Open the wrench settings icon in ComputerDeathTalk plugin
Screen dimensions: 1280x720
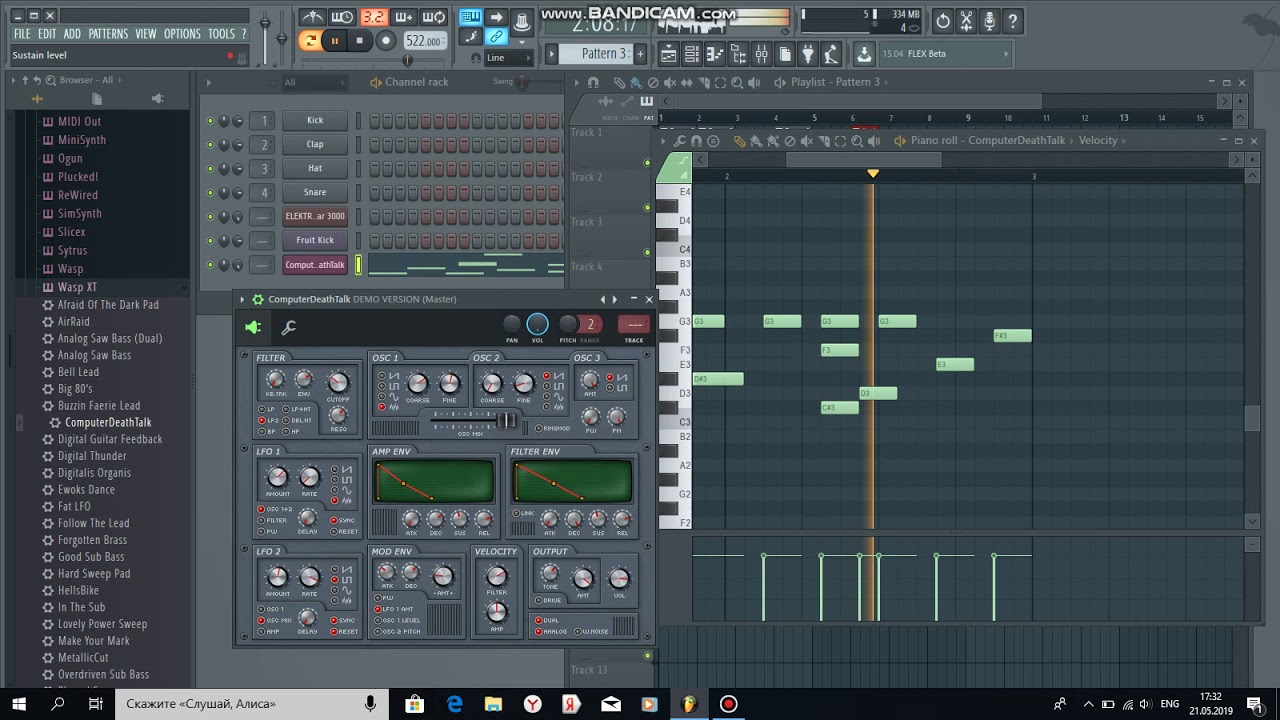point(289,327)
